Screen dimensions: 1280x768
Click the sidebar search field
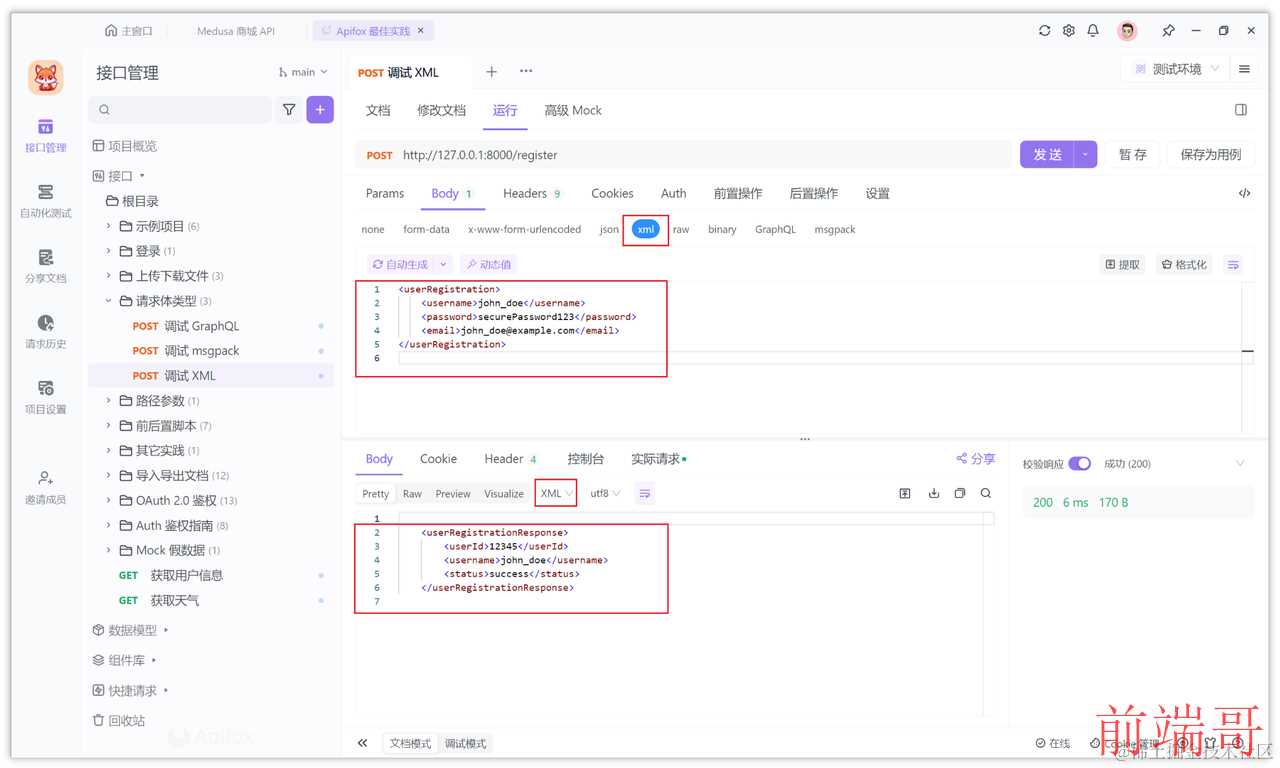point(180,110)
